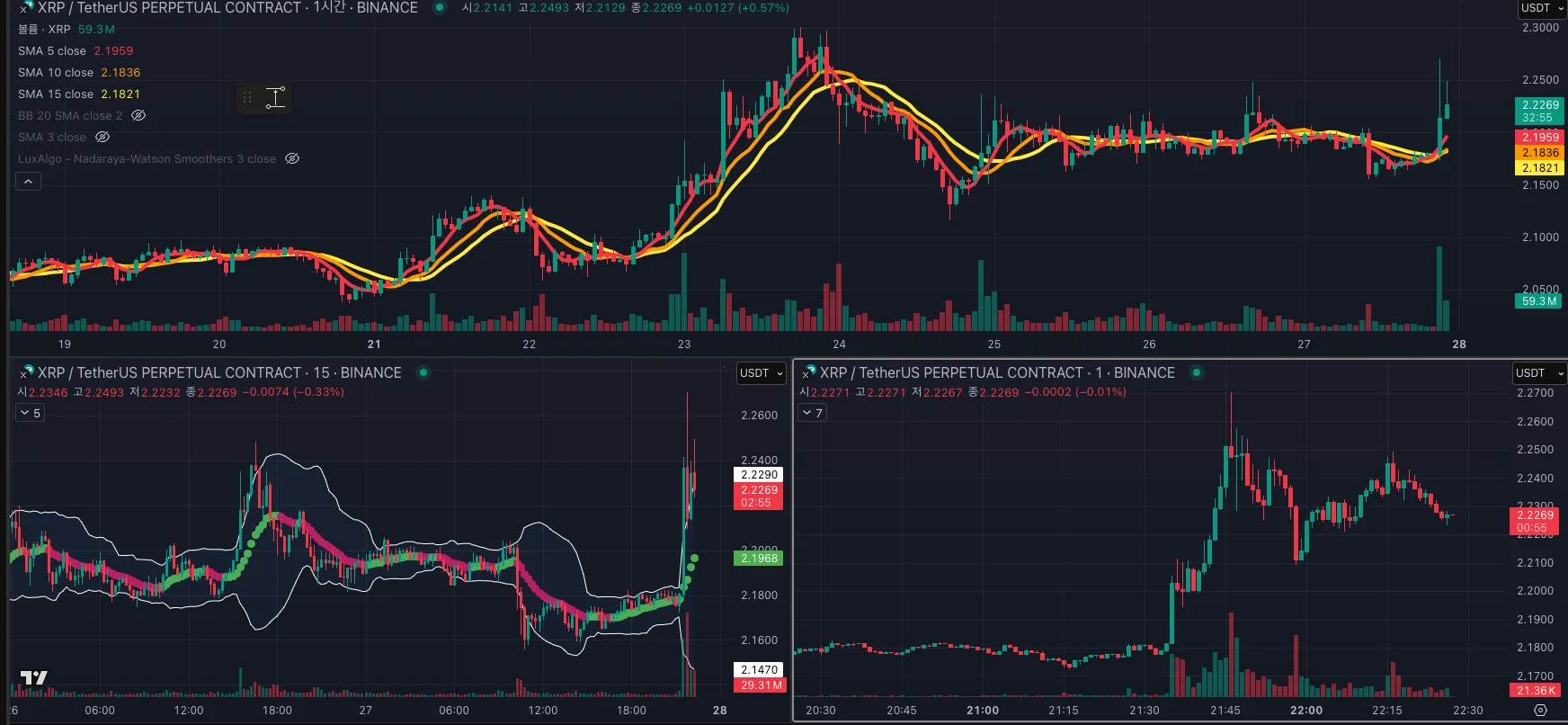Grab the floating drawing toolbar drag handle

247,97
